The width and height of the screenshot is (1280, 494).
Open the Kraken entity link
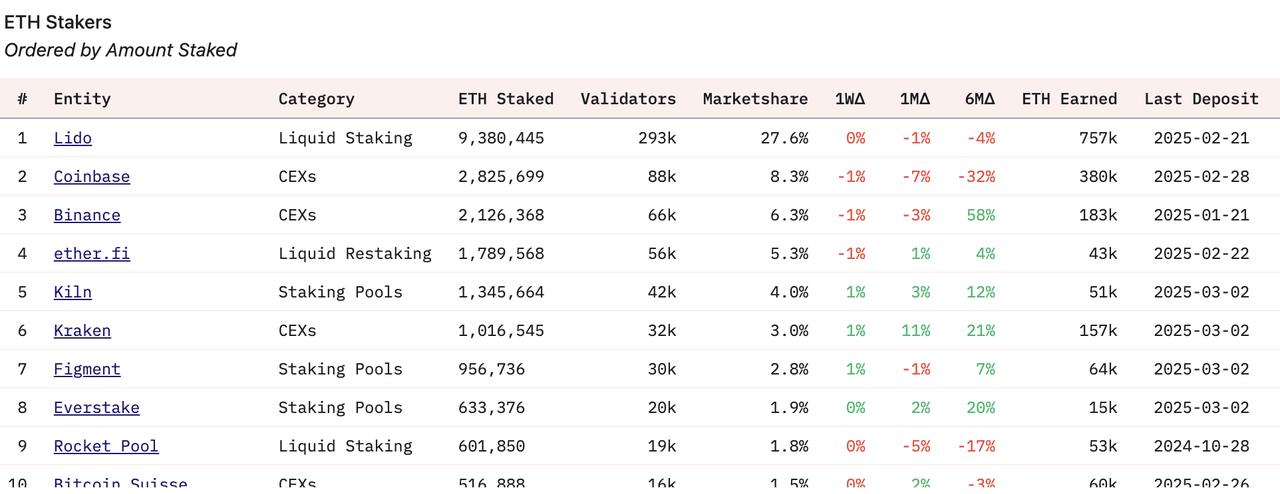tap(82, 331)
